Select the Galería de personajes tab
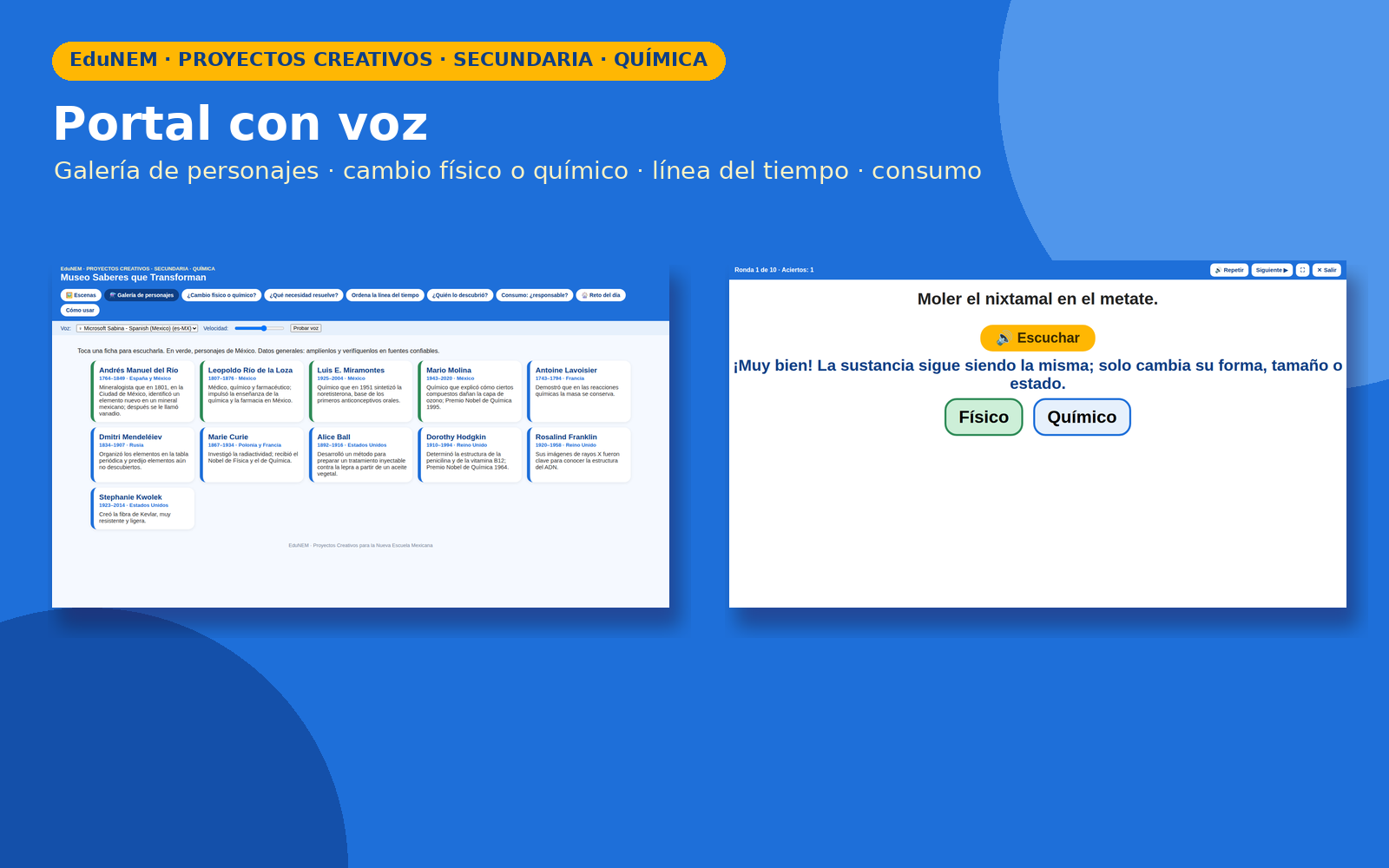 click(142, 295)
